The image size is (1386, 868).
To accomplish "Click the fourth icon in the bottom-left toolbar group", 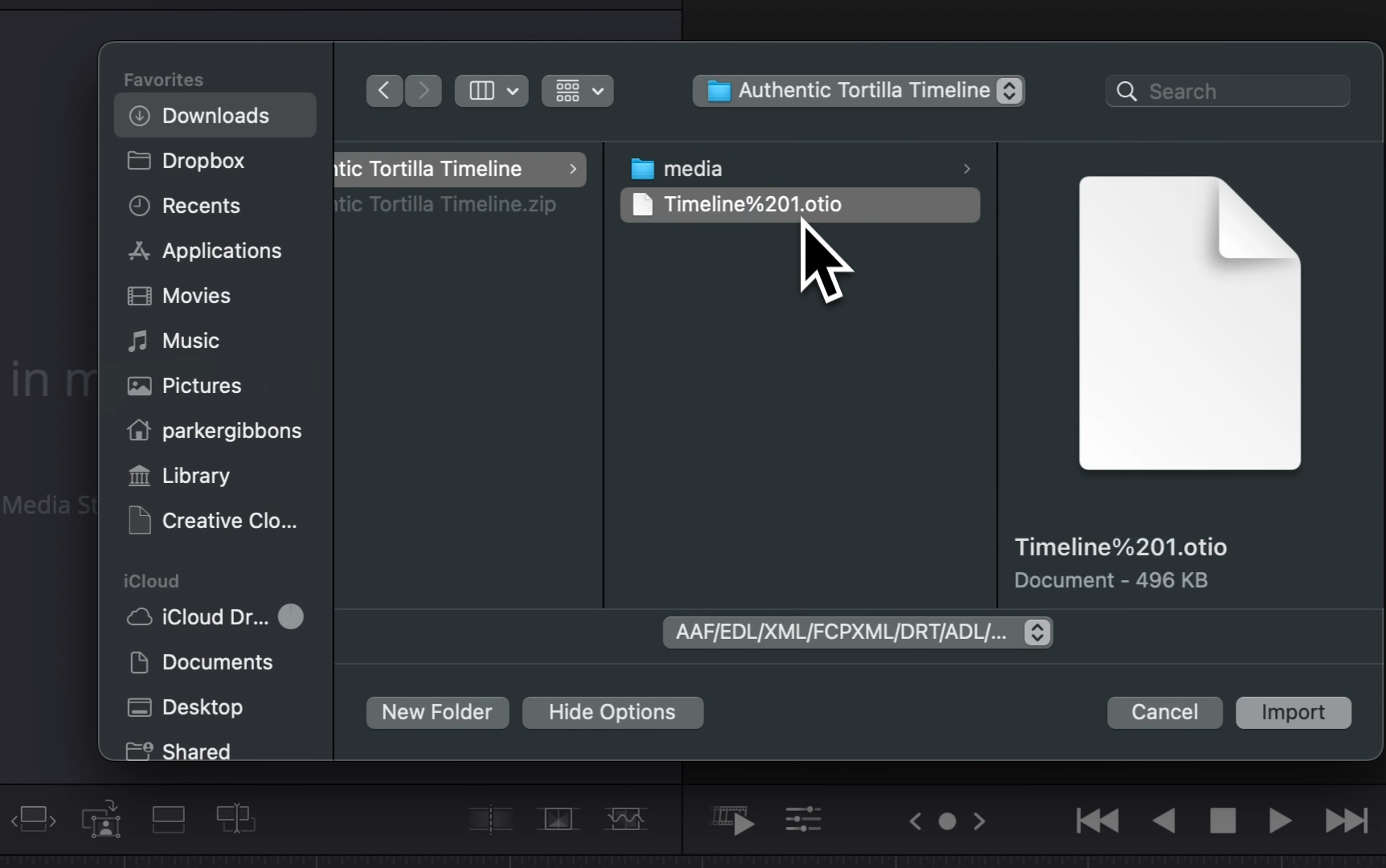I will pos(236,820).
